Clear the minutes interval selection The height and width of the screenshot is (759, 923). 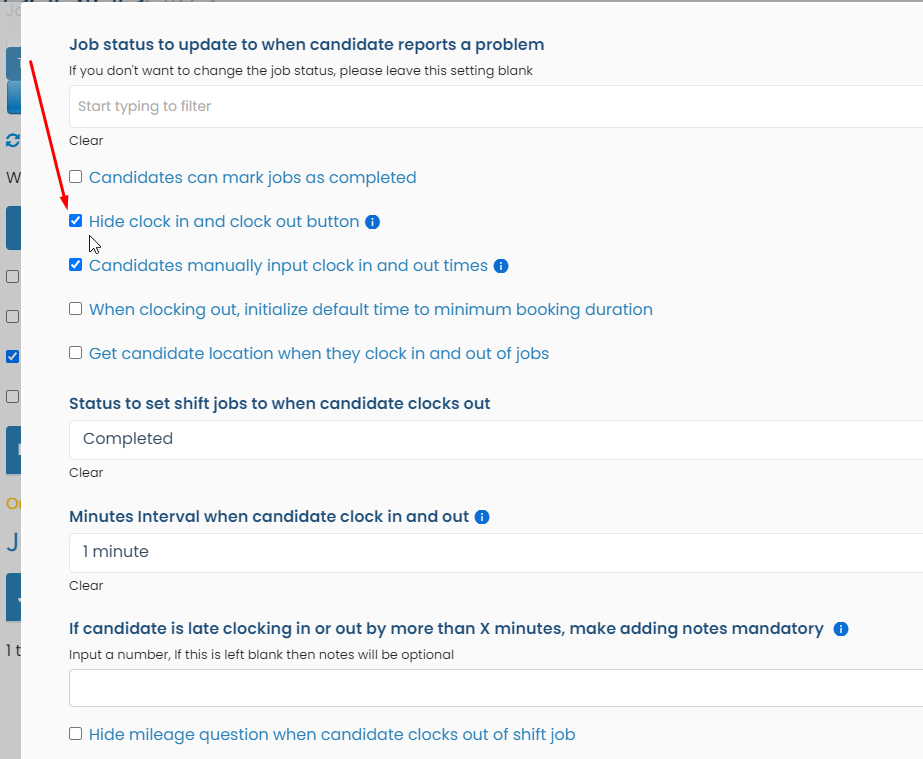(86, 586)
